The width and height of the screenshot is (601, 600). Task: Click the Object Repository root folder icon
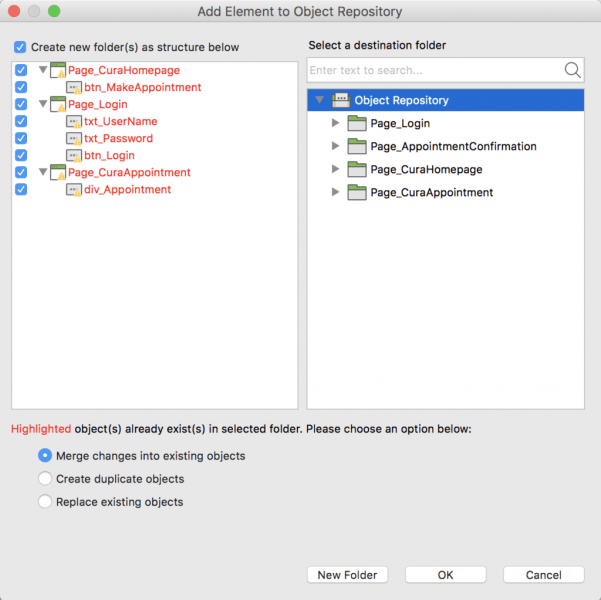pos(340,100)
